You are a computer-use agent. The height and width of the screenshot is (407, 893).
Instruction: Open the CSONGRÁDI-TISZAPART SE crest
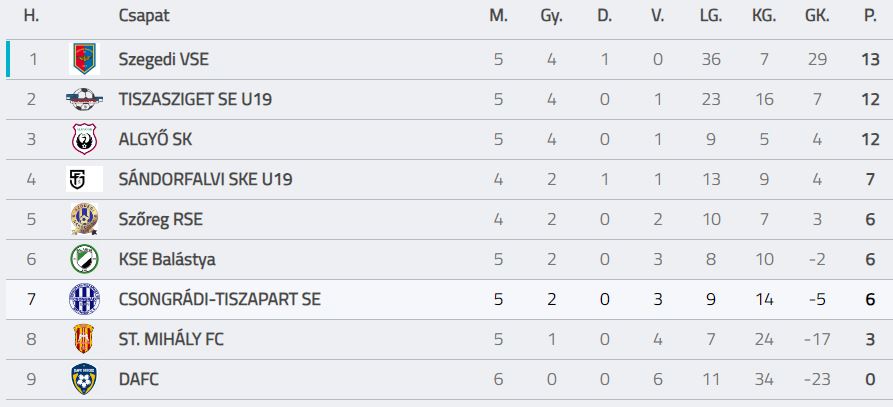coord(84,299)
